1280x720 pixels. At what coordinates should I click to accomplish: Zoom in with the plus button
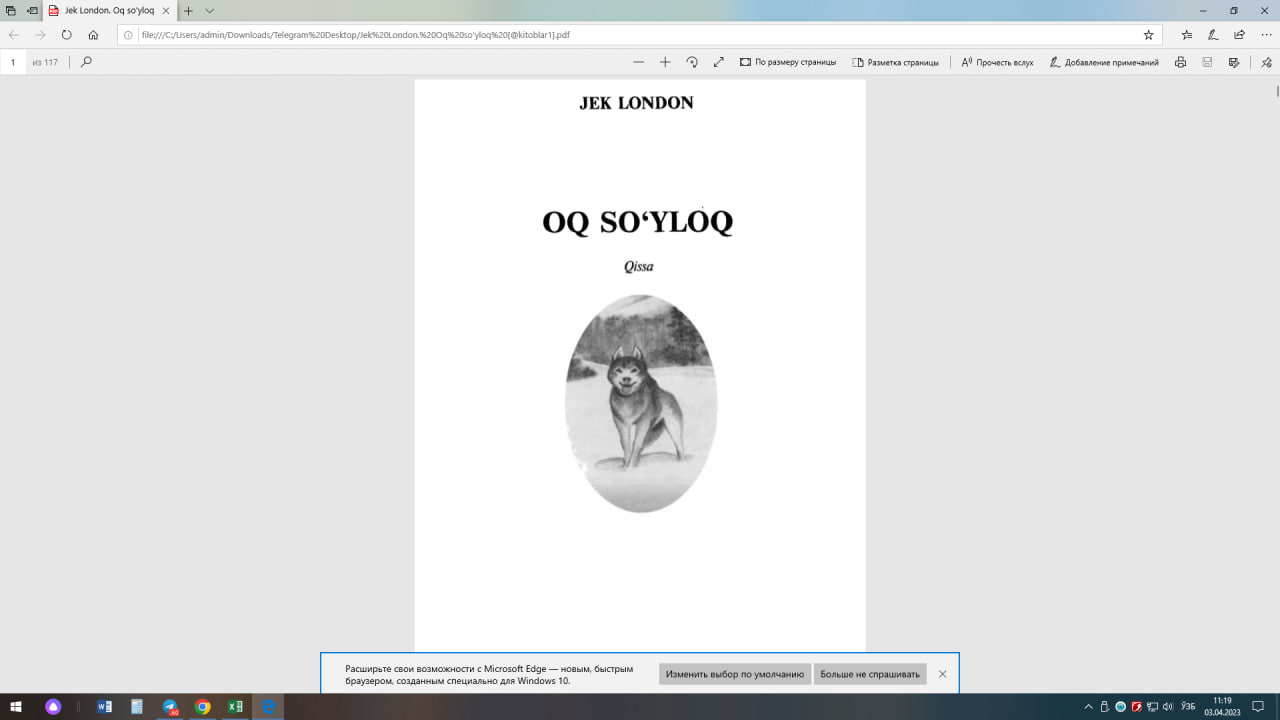tap(665, 62)
